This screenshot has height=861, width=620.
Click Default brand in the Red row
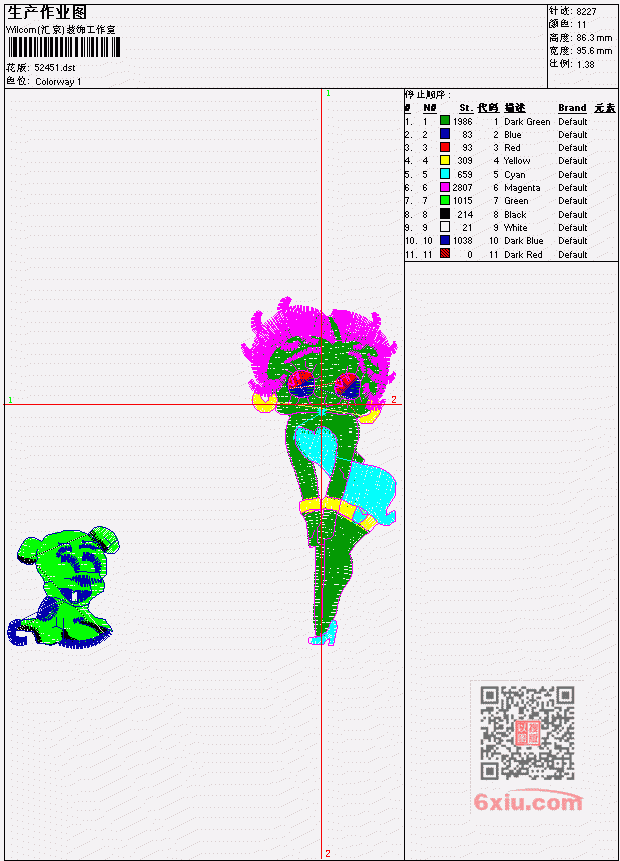click(573, 147)
